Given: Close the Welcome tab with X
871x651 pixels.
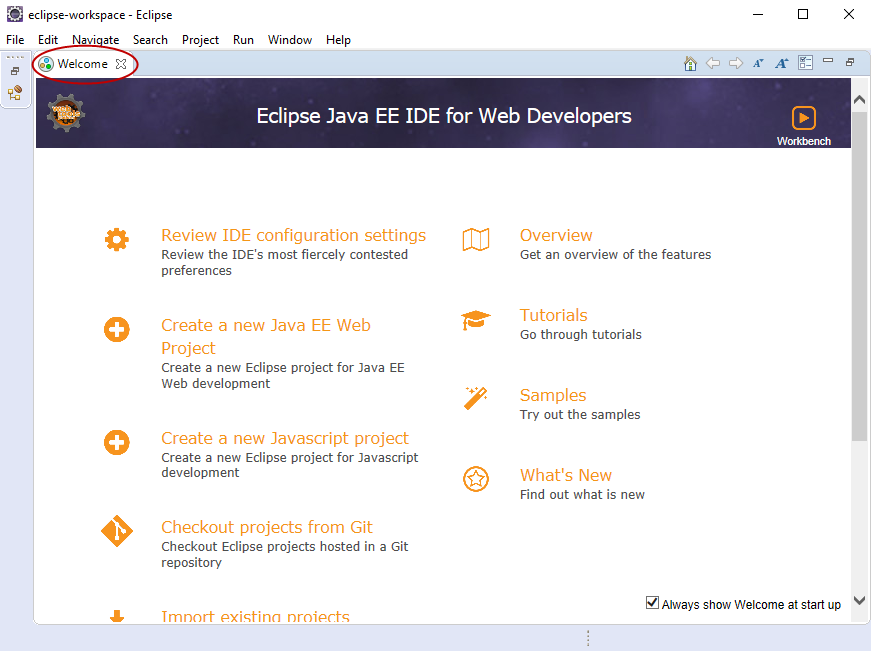Looking at the screenshot, I should point(121,64).
